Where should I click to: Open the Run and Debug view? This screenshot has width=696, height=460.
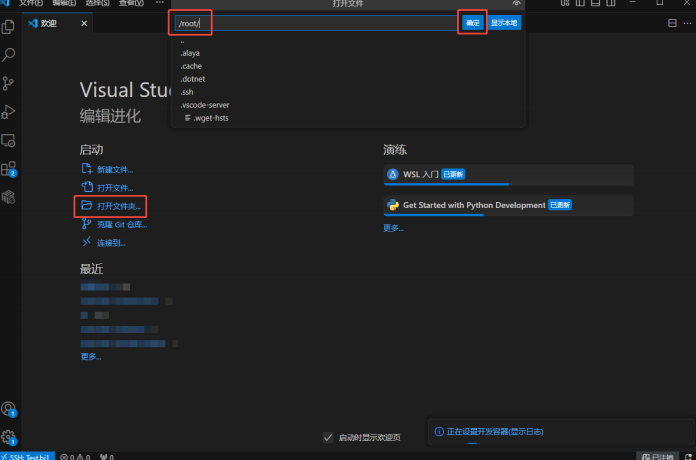(x=8, y=112)
